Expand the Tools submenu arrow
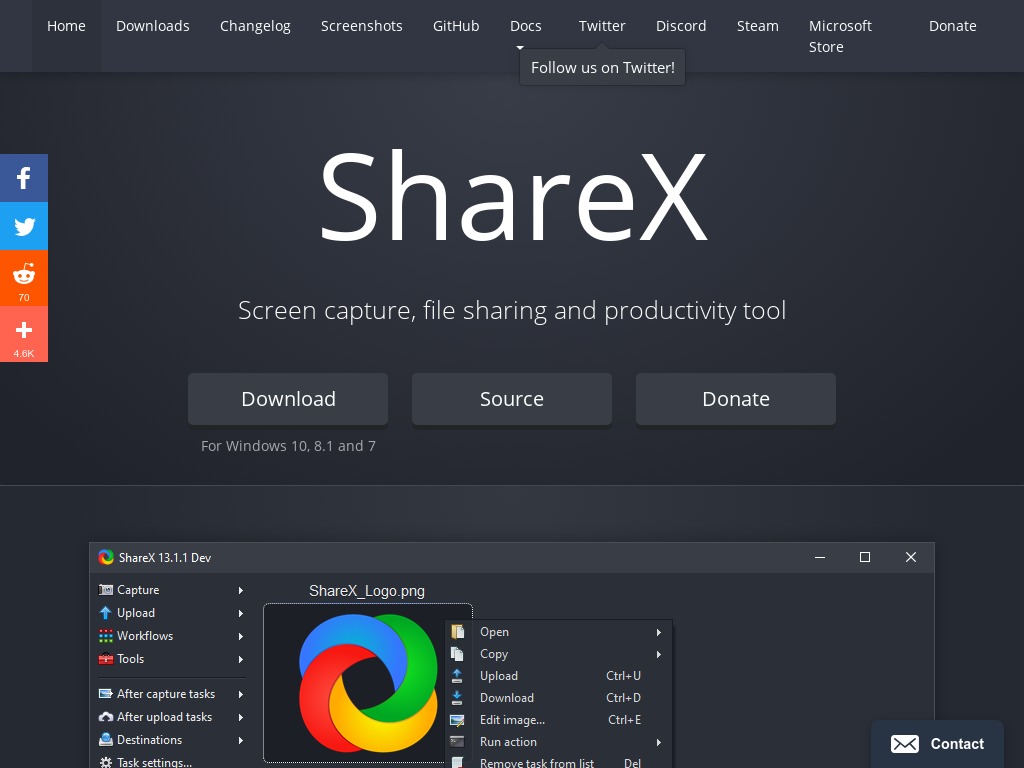This screenshot has height=768, width=1024. 241,659
